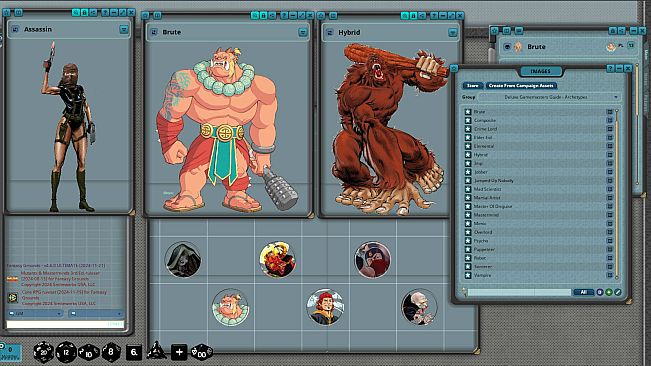Open help on Hybrid window toolbar
This screenshot has width=651, height=366.
(434, 16)
